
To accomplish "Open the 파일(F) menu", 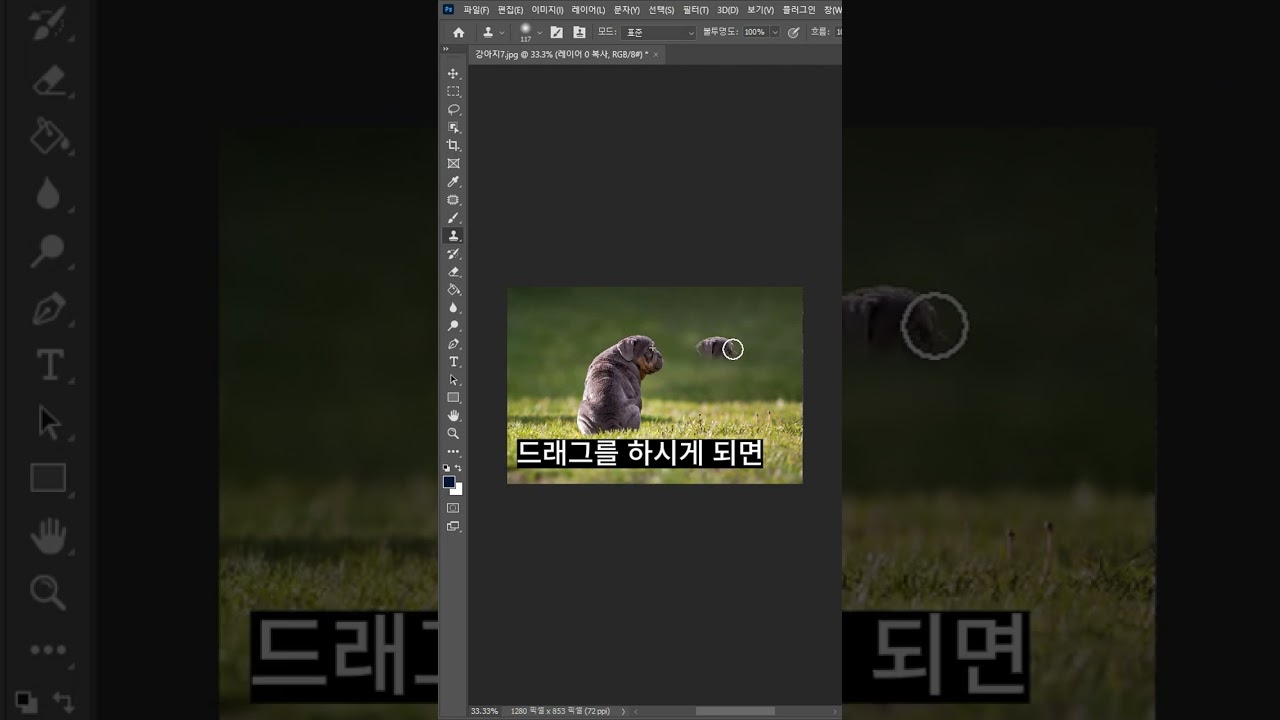I will pyautogui.click(x=476, y=9).
